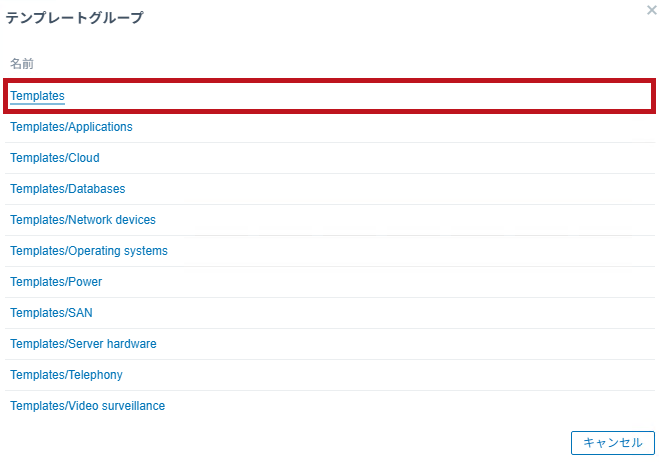
Task: Click the 名前 column header
Action: (x=22, y=64)
